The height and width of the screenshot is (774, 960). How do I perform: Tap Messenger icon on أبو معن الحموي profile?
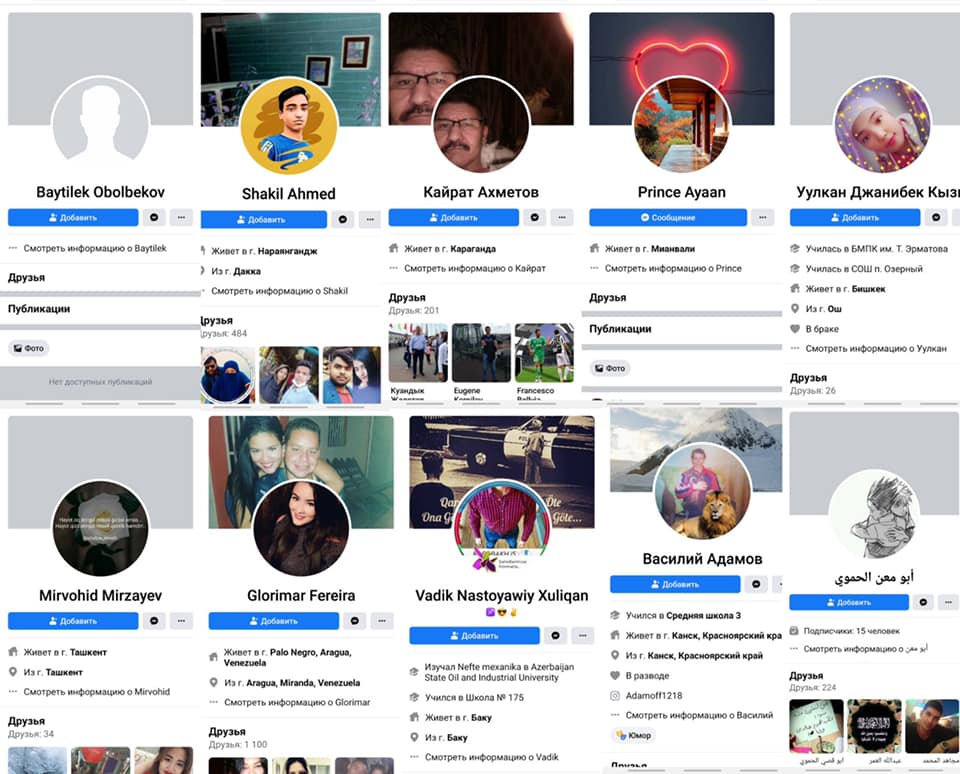924,602
